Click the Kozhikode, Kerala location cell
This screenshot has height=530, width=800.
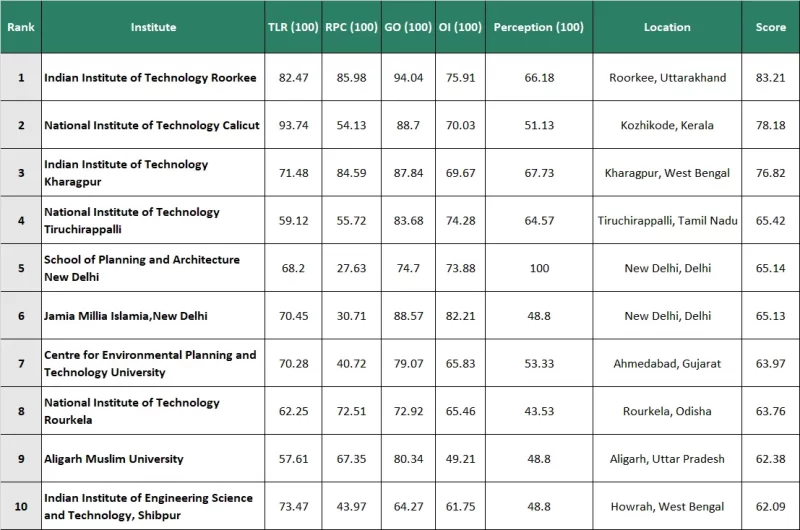click(x=667, y=125)
